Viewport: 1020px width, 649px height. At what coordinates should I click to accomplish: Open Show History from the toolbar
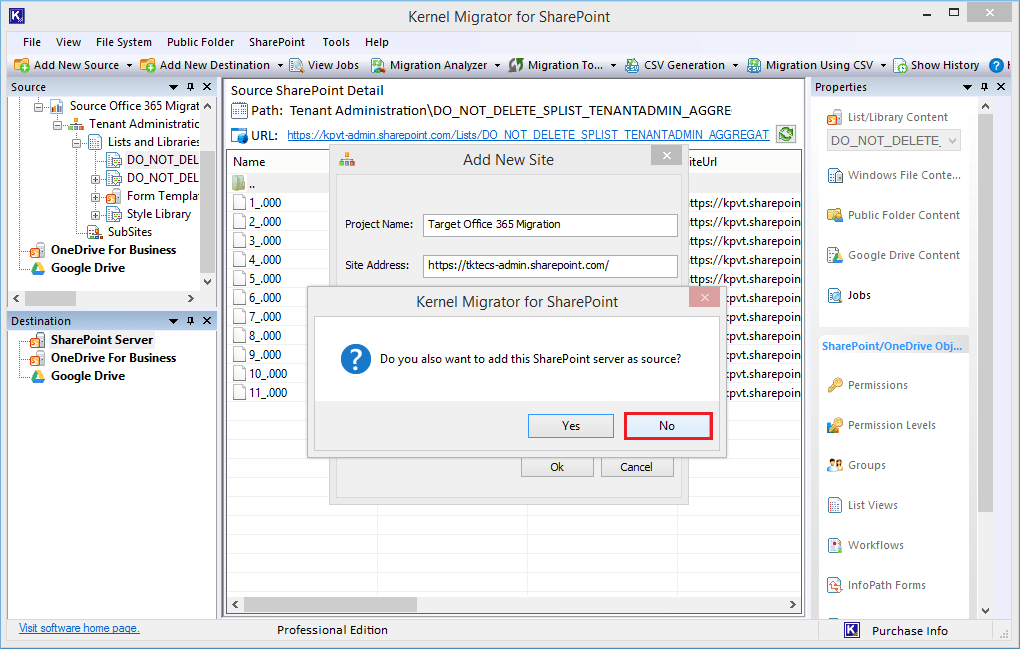936,65
